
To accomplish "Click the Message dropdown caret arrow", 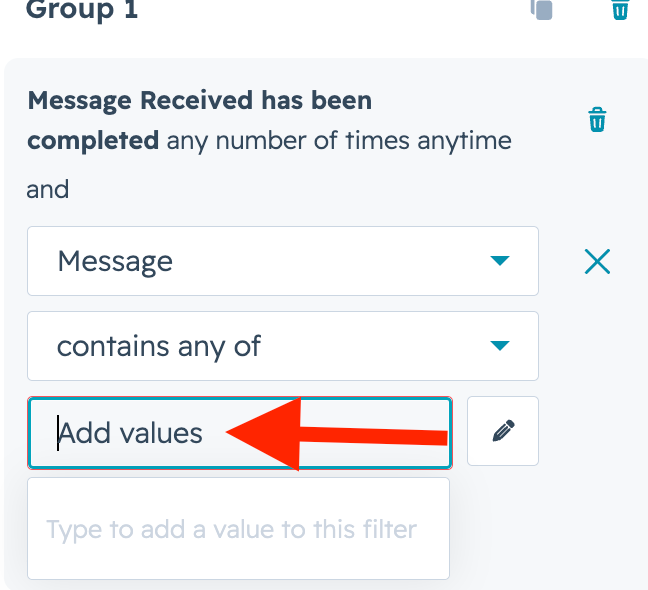I will [x=500, y=261].
